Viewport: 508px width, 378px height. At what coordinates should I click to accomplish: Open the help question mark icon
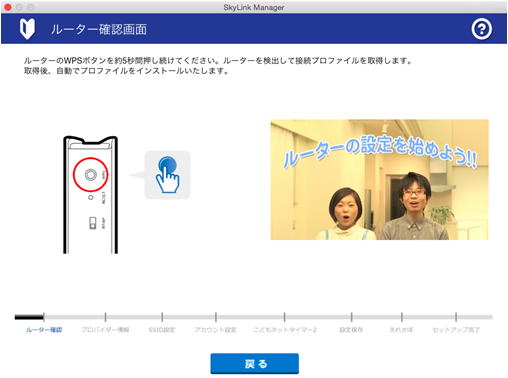pos(481,29)
